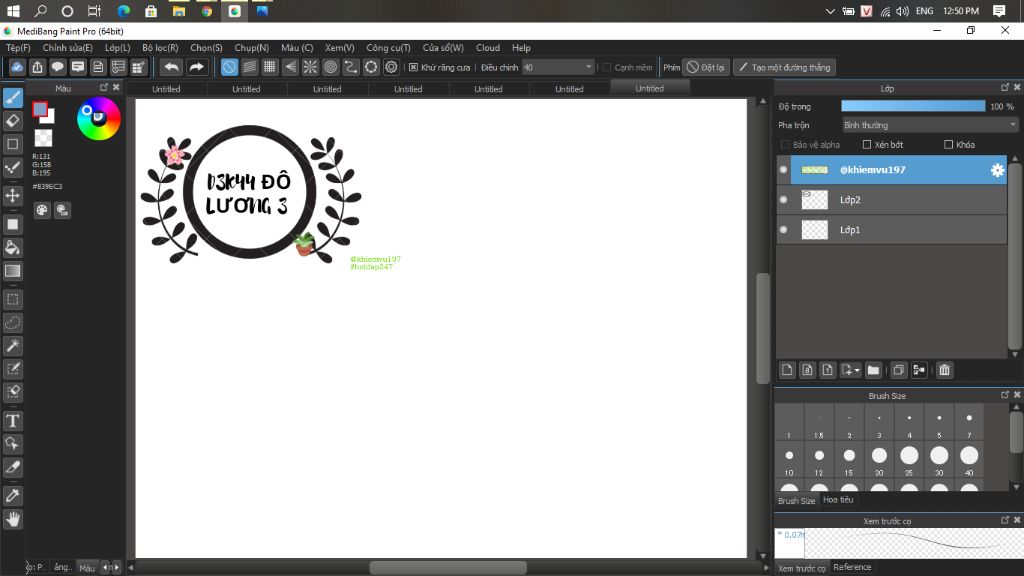This screenshot has height=576, width=1024.
Task: Toggle Khử răng cưa anti-aliasing checkbox
Action: click(413, 67)
